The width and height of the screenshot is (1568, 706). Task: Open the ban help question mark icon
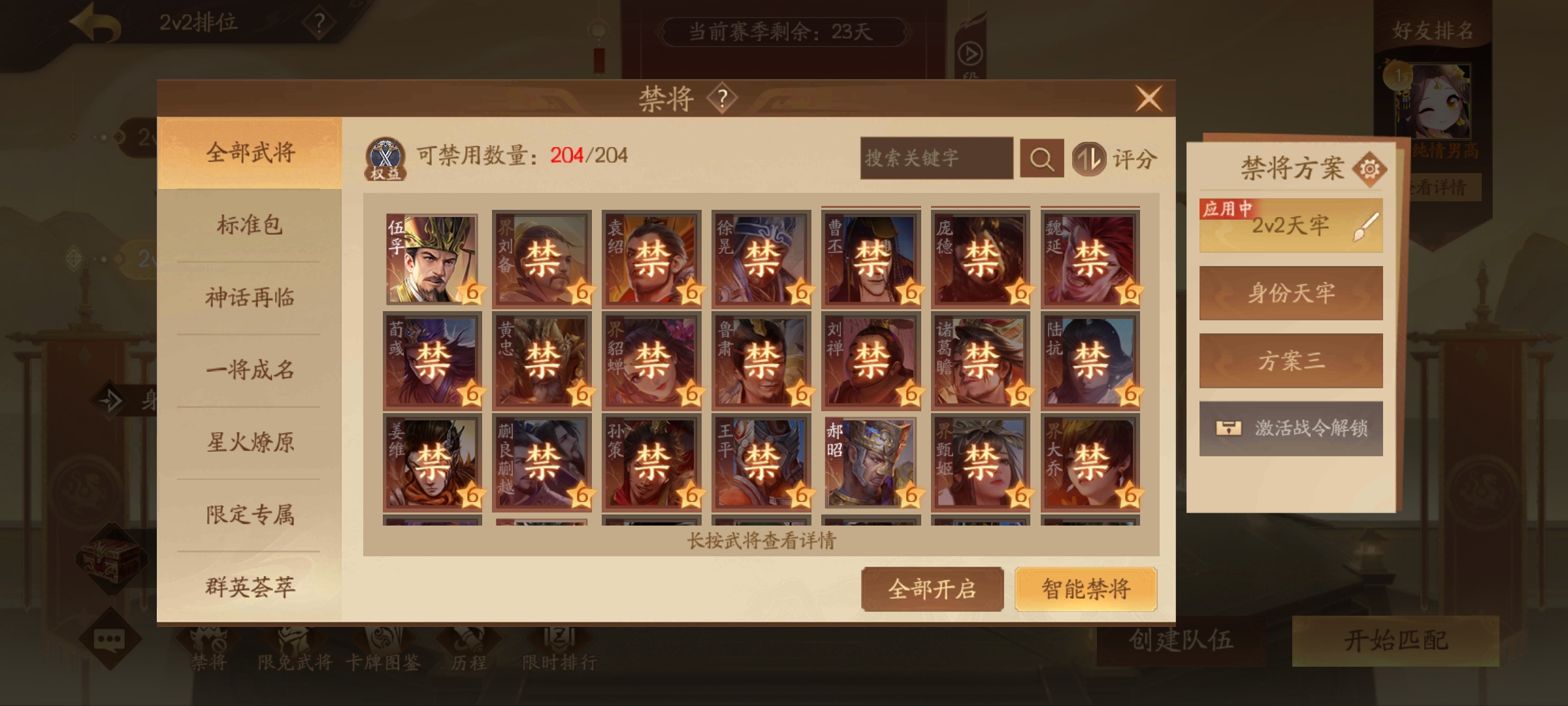point(722,99)
